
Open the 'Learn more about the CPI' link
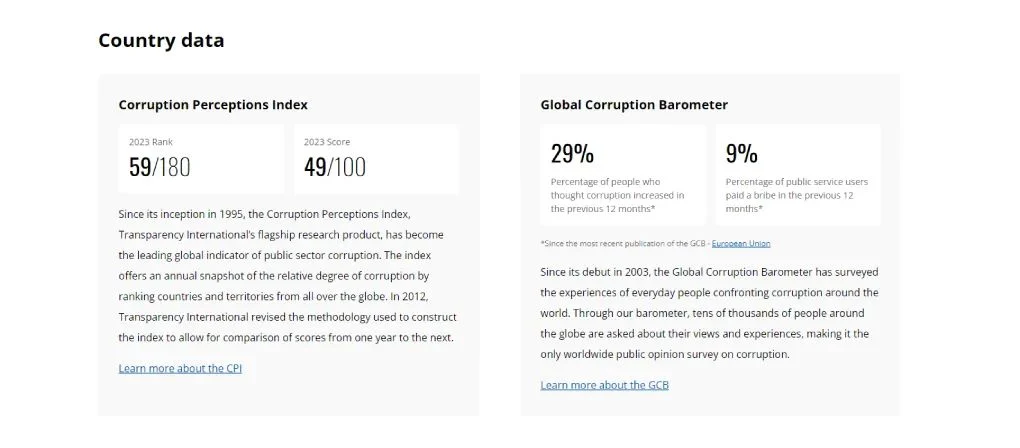pyautogui.click(x=180, y=368)
